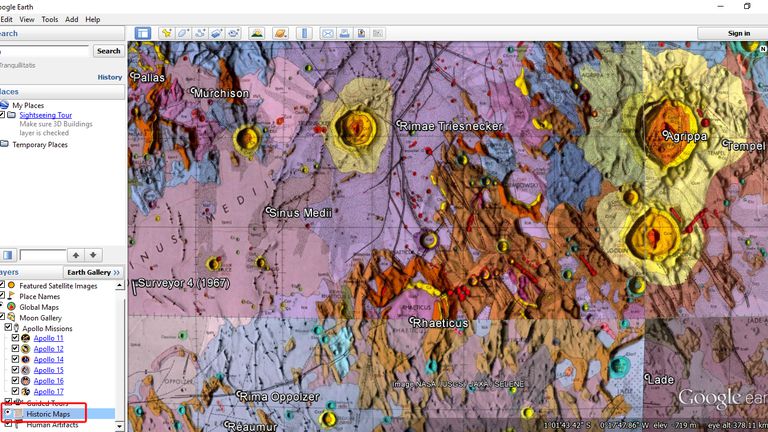The height and width of the screenshot is (432, 768).
Task: Open the Sightseeing Tour link
Action: (x=46, y=115)
